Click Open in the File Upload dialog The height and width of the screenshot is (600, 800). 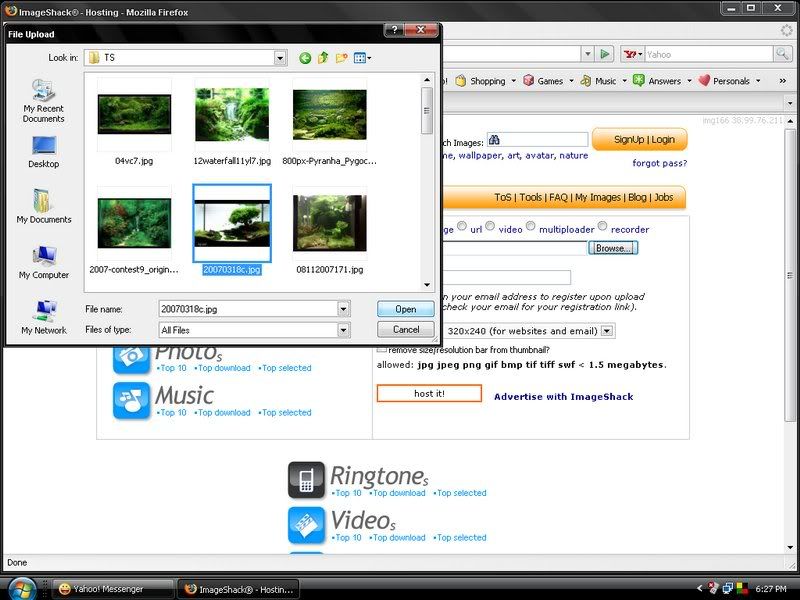(x=406, y=309)
